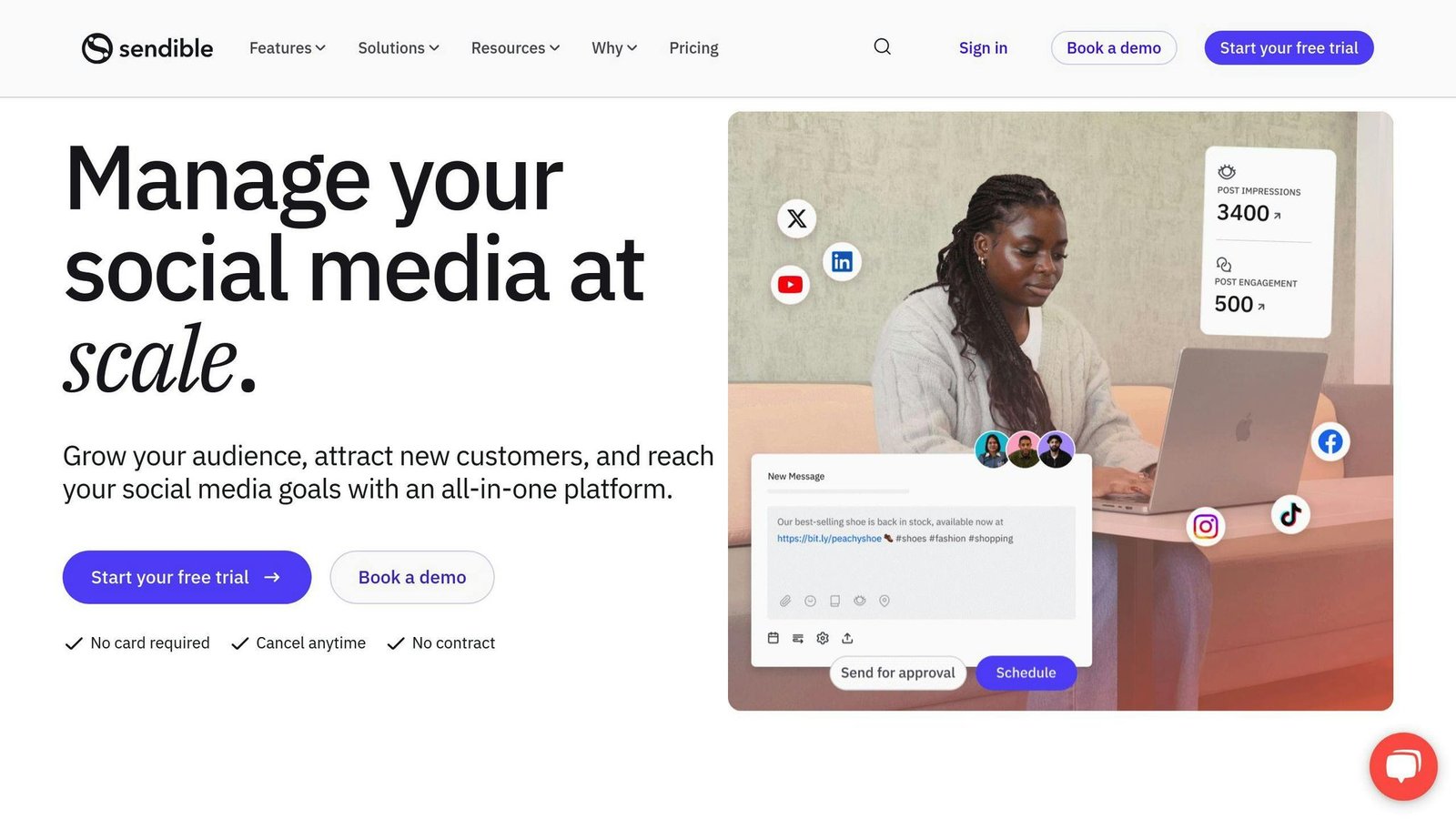This screenshot has height=819, width=1456.
Task: Open the red chat widget bubble
Action: [x=1403, y=766]
